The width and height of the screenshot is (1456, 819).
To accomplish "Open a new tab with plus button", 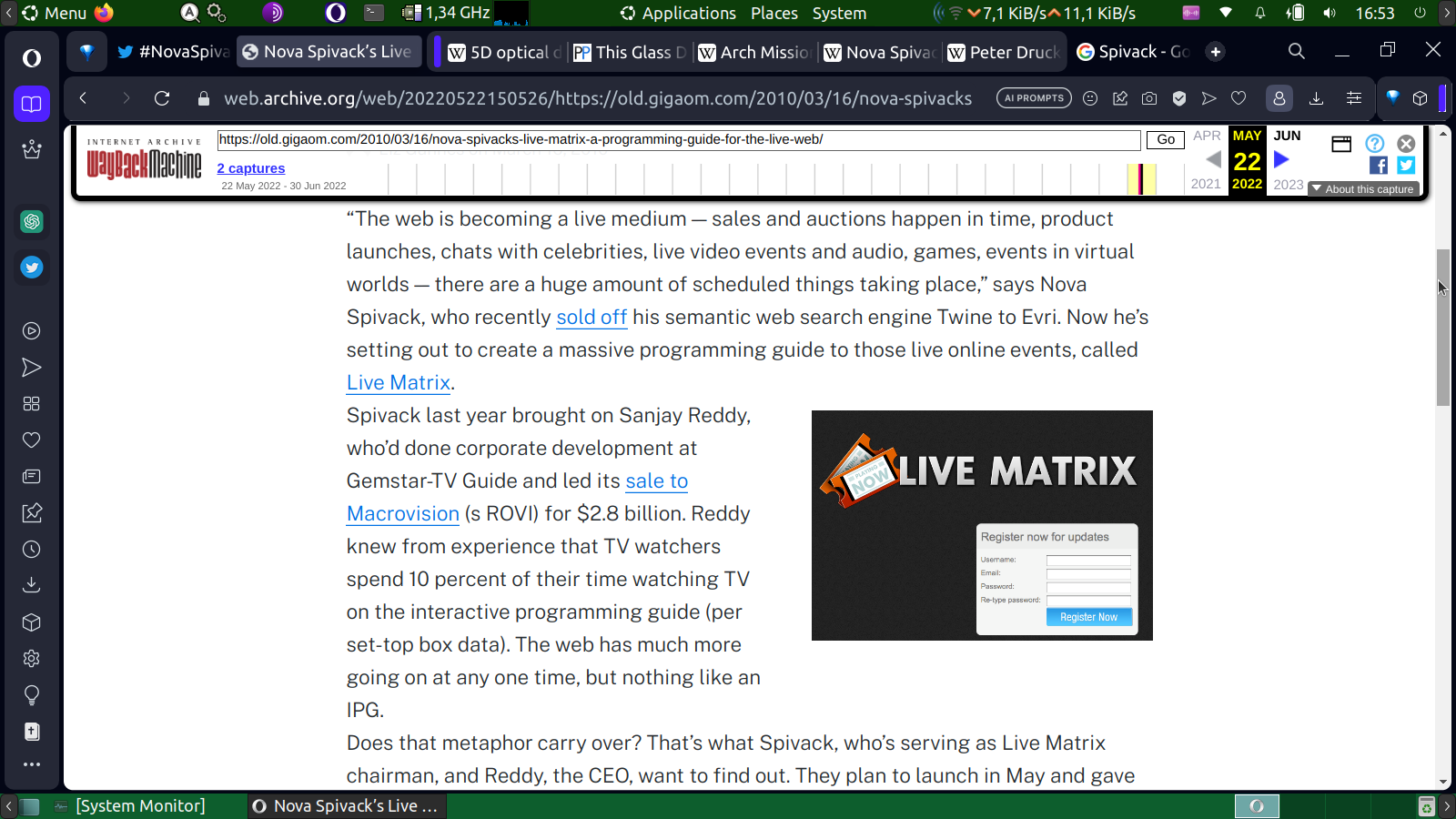I will [1216, 52].
